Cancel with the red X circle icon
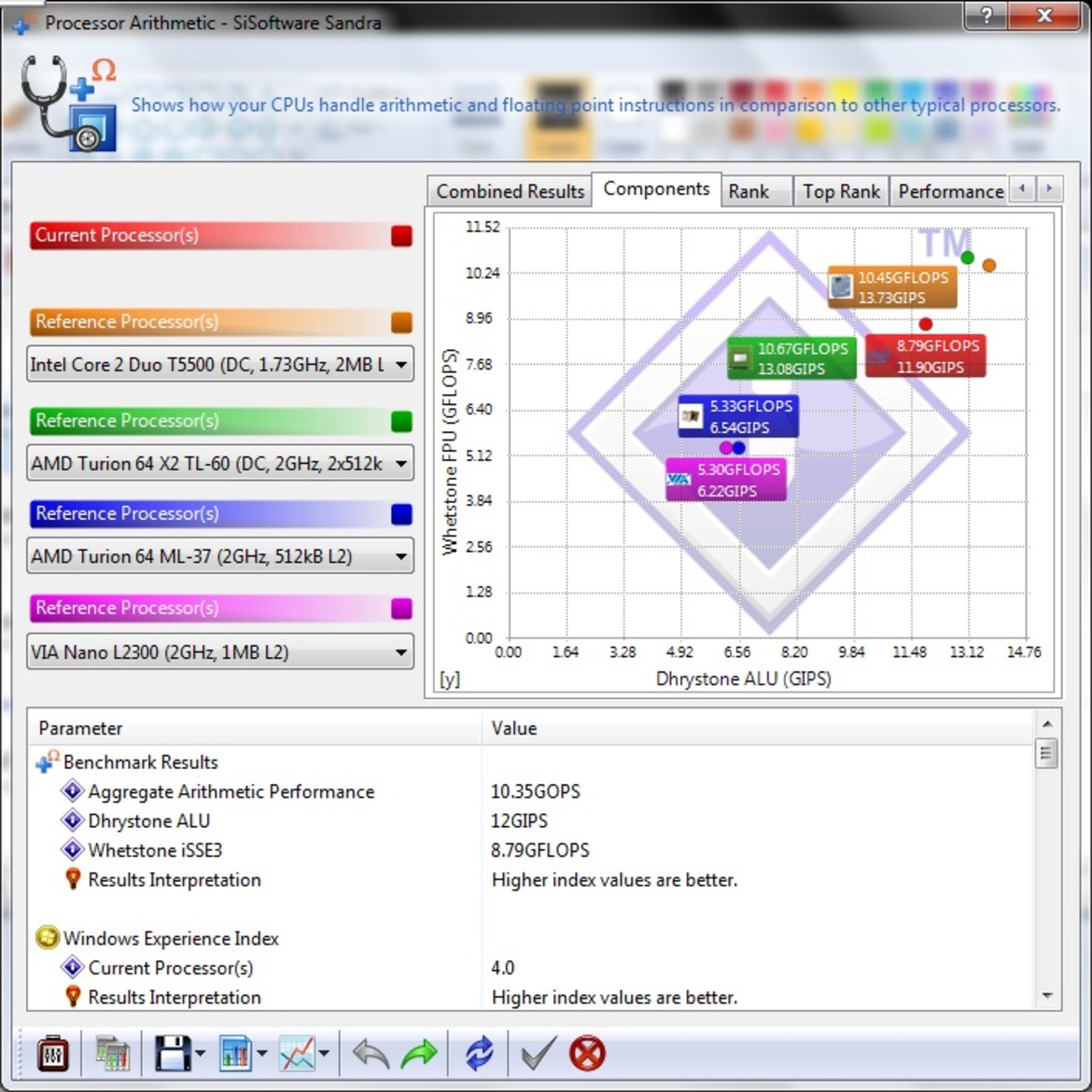 [587, 1053]
